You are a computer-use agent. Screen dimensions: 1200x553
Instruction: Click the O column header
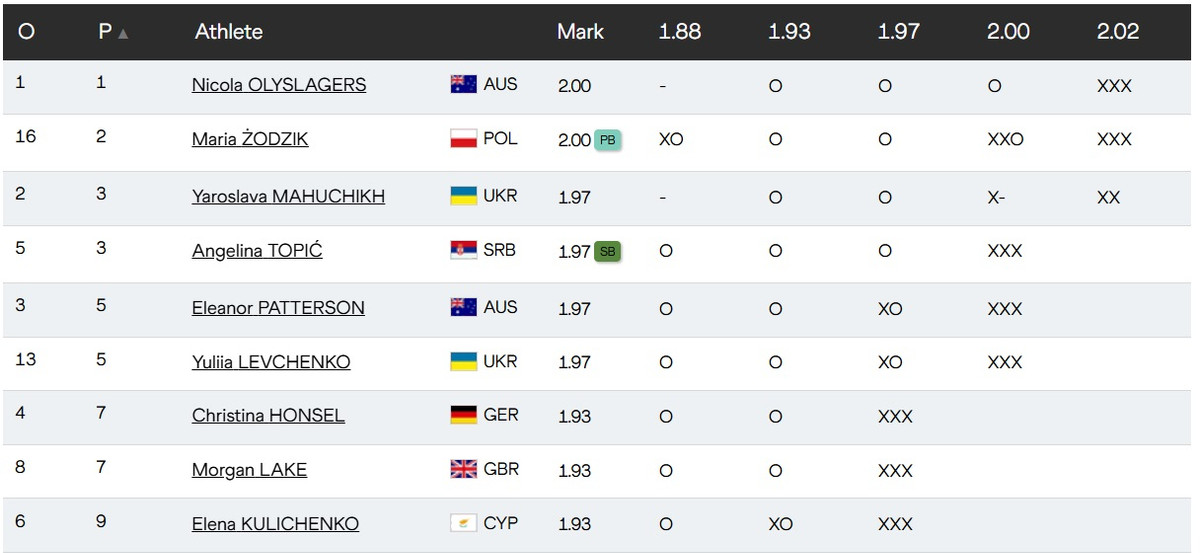click(26, 32)
